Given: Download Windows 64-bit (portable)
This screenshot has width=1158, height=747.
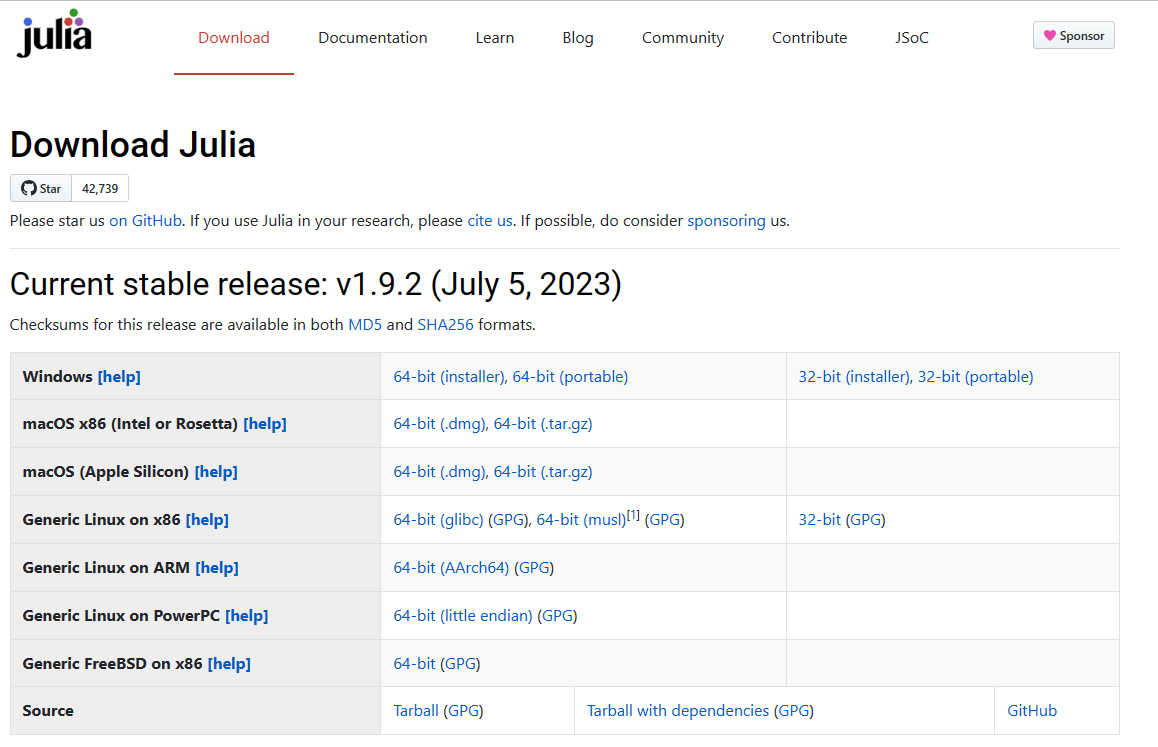Looking at the screenshot, I should (x=570, y=377).
